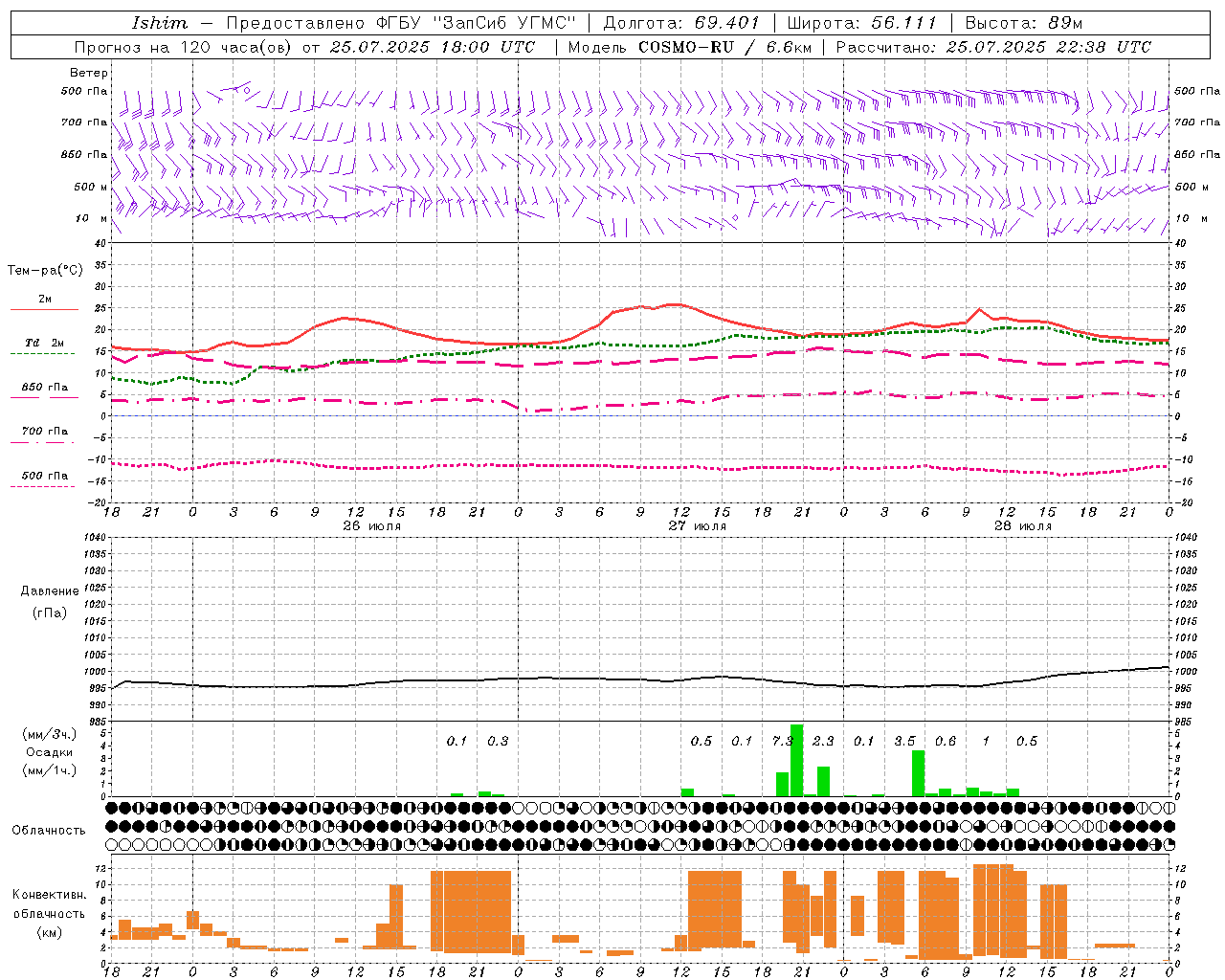Viewport: 1225px width, 980px height.
Task: Click the longitude value 'Долгота: 69.401'
Action: tap(681, 23)
